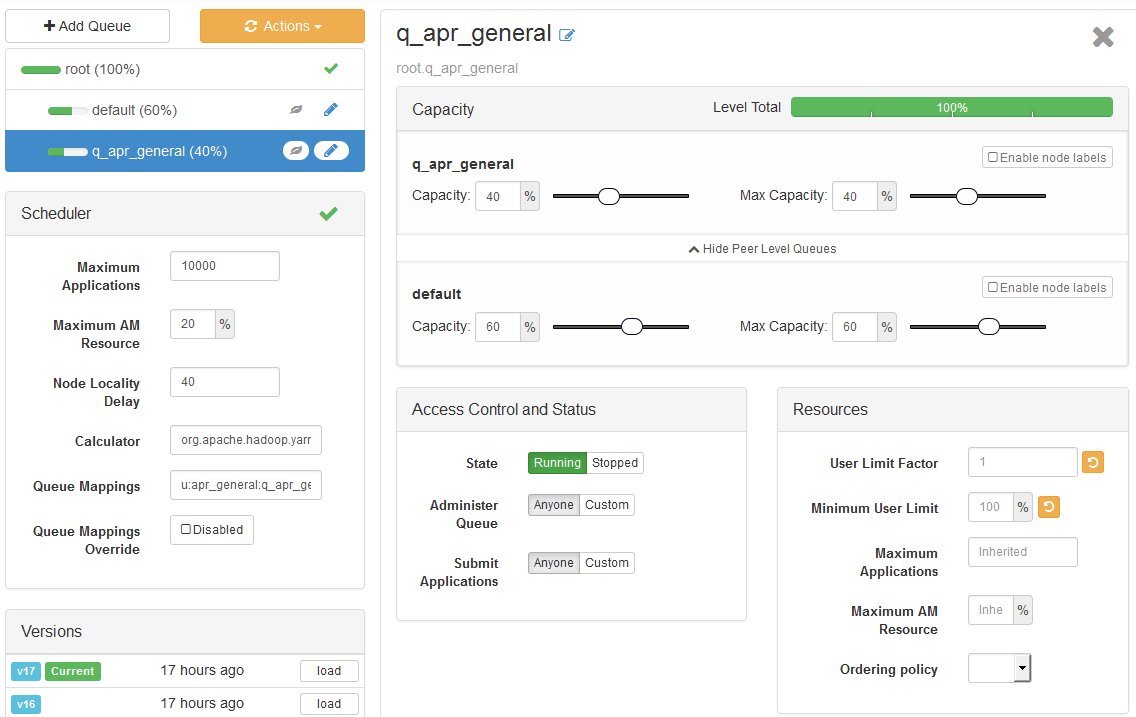This screenshot has width=1136, height=717.
Task: Click the green checkmark on root queue
Action: pos(330,69)
